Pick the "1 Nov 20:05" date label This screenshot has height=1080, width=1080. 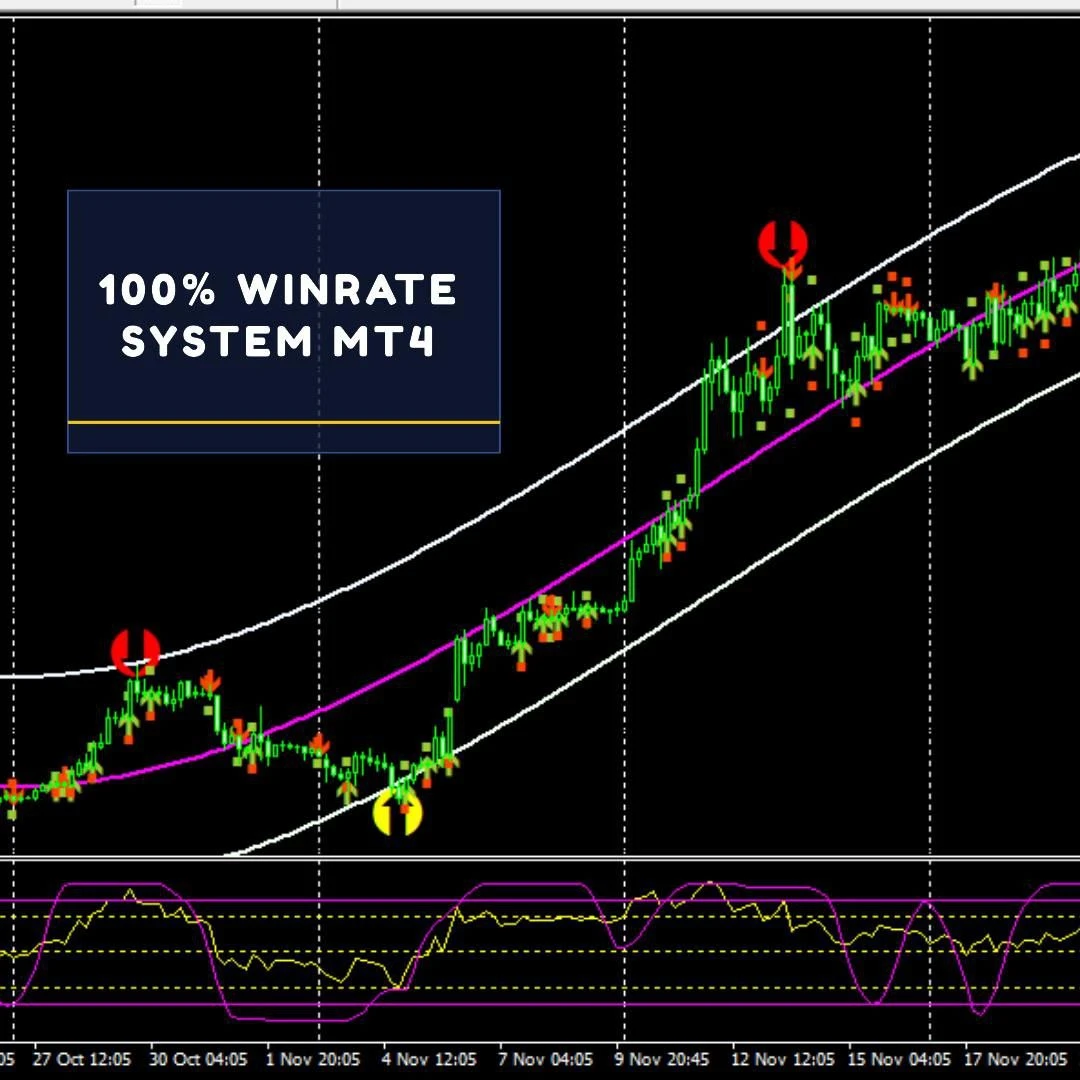(x=315, y=1058)
